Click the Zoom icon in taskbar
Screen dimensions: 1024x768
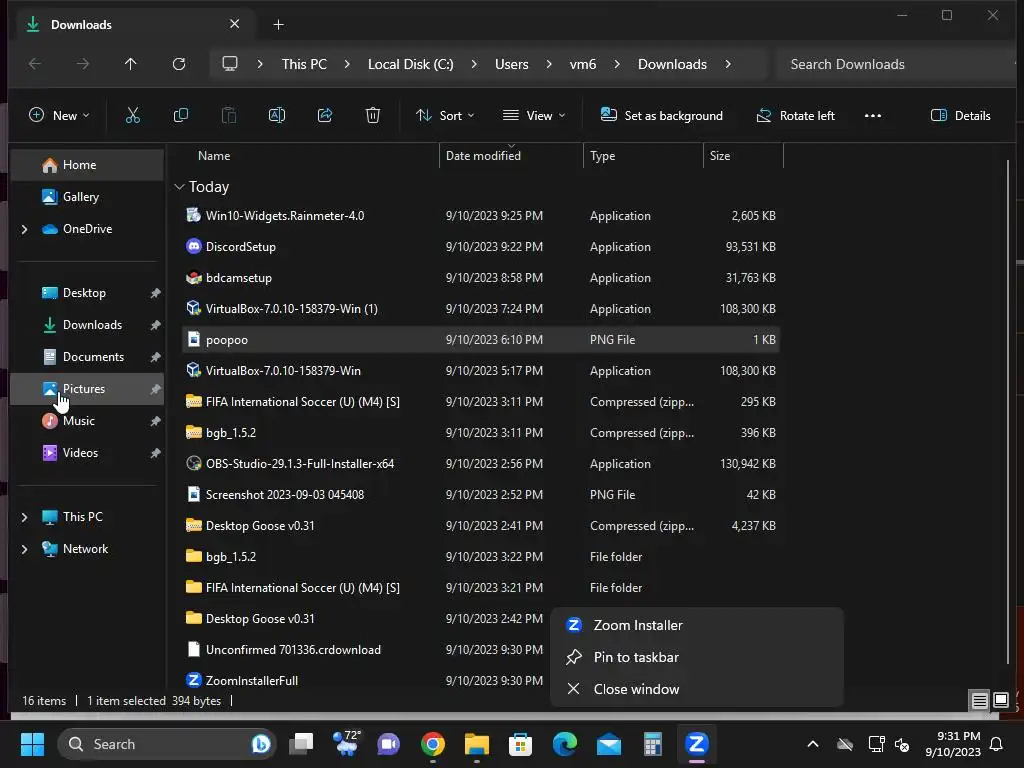point(696,744)
